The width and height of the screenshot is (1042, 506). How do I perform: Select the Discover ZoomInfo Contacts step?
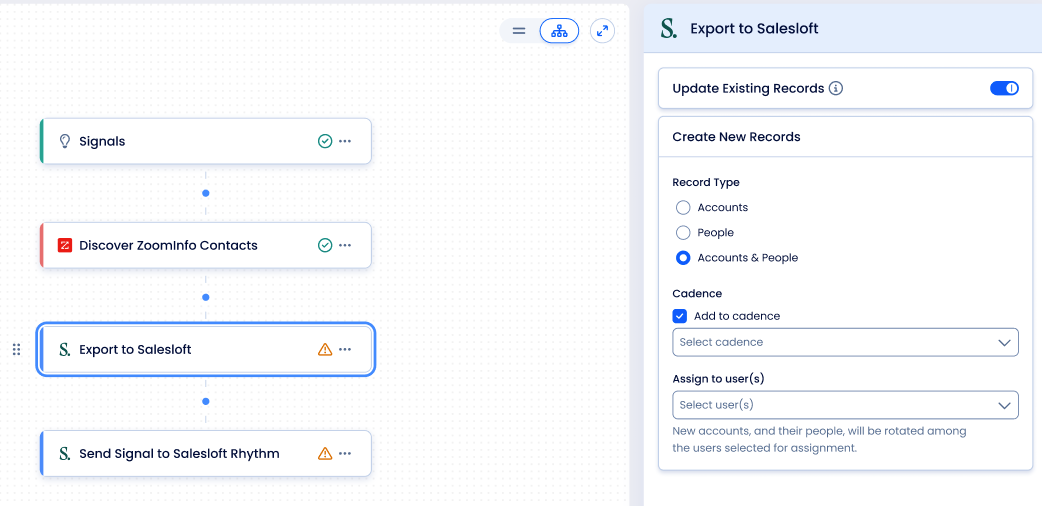click(205, 245)
